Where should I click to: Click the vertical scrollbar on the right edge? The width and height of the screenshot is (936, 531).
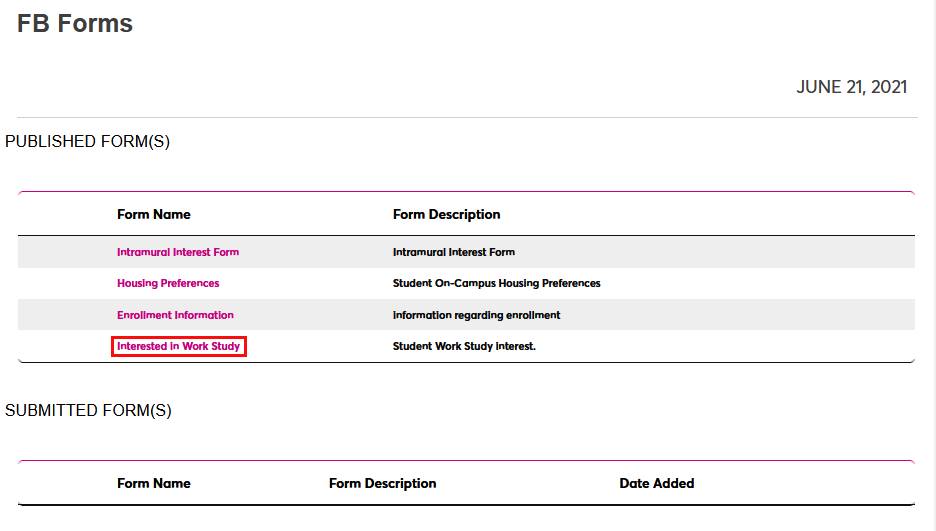click(928, 265)
